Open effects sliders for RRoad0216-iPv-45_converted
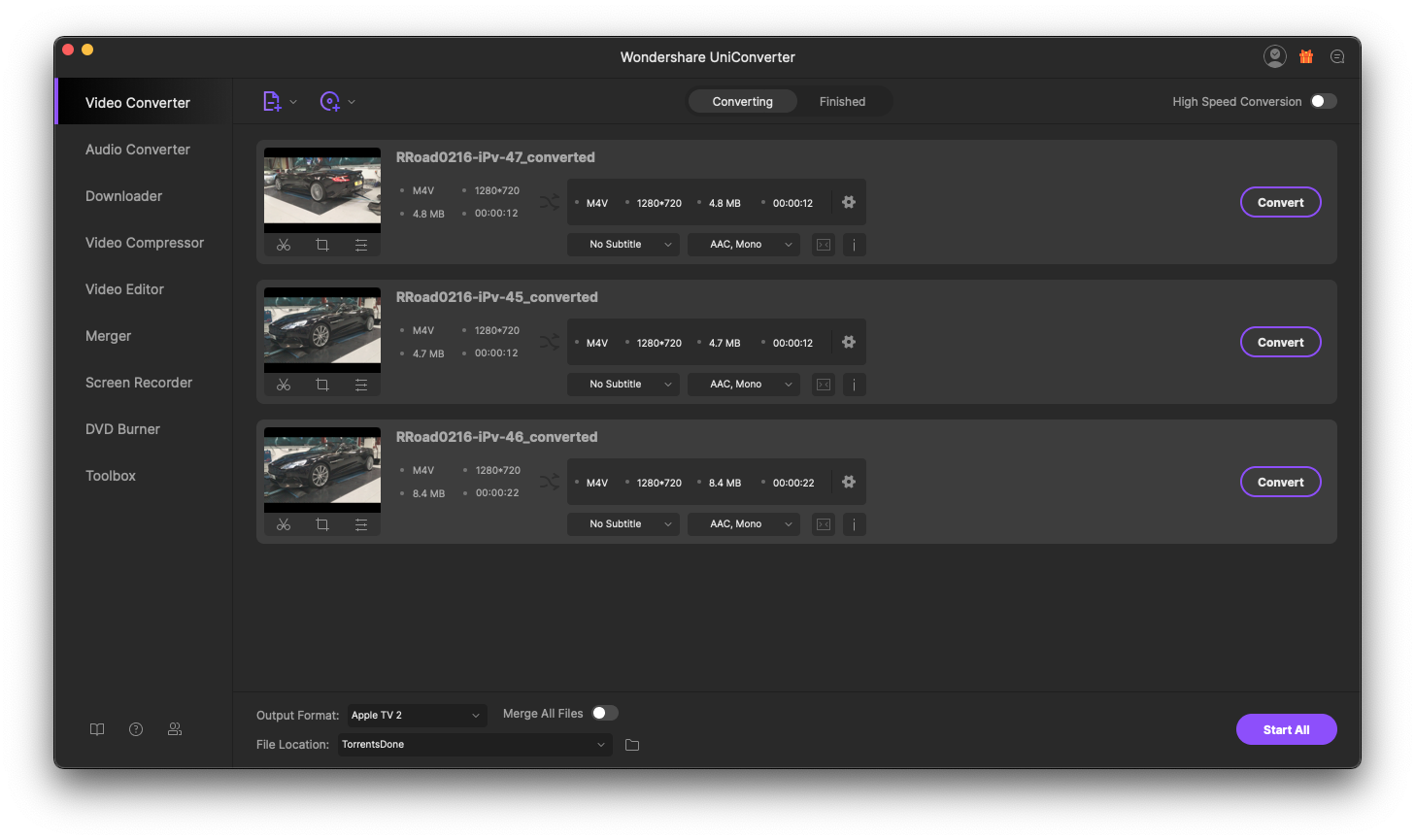 click(361, 385)
